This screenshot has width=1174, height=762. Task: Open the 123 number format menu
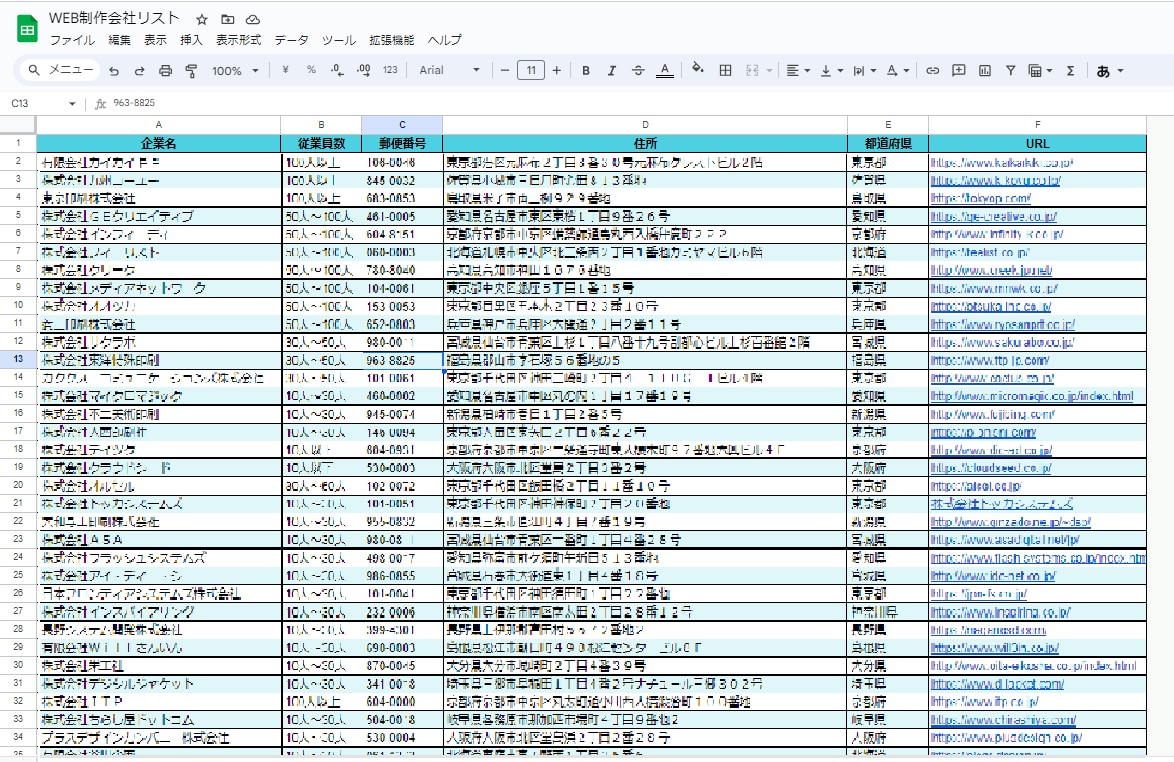pyautogui.click(x=390, y=70)
